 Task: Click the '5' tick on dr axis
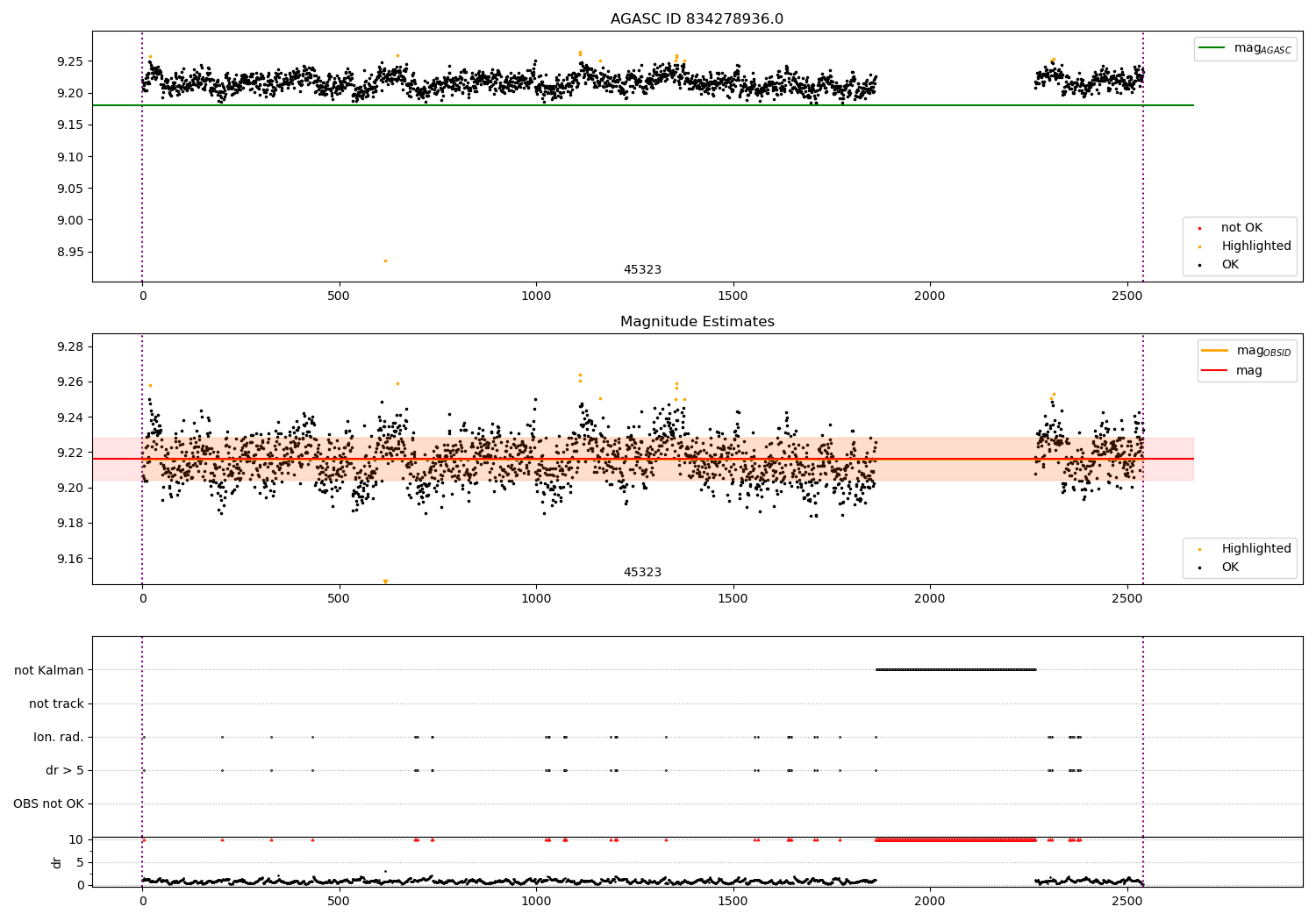click(x=80, y=862)
